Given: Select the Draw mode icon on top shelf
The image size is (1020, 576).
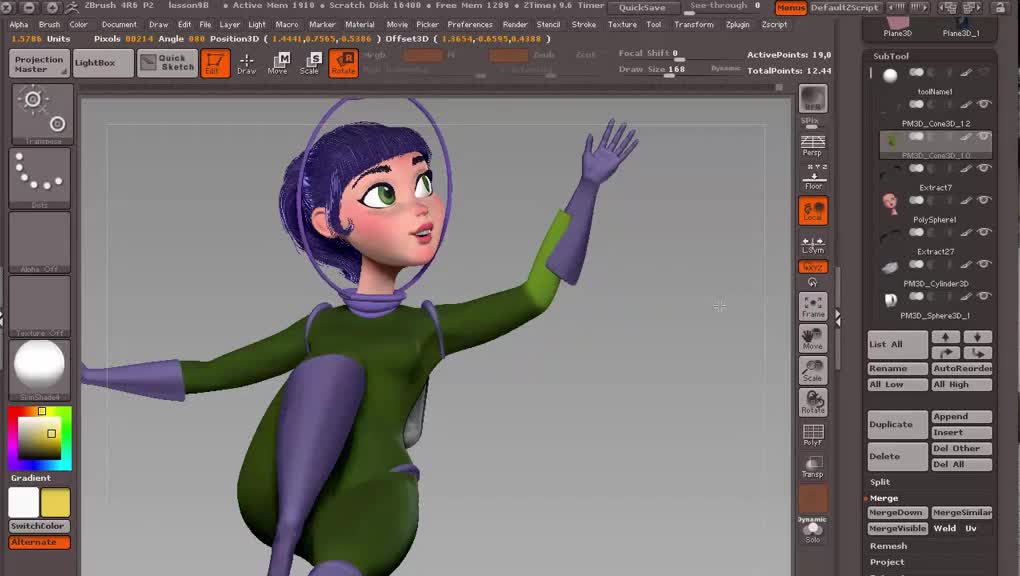Looking at the screenshot, I should pos(247,63).
